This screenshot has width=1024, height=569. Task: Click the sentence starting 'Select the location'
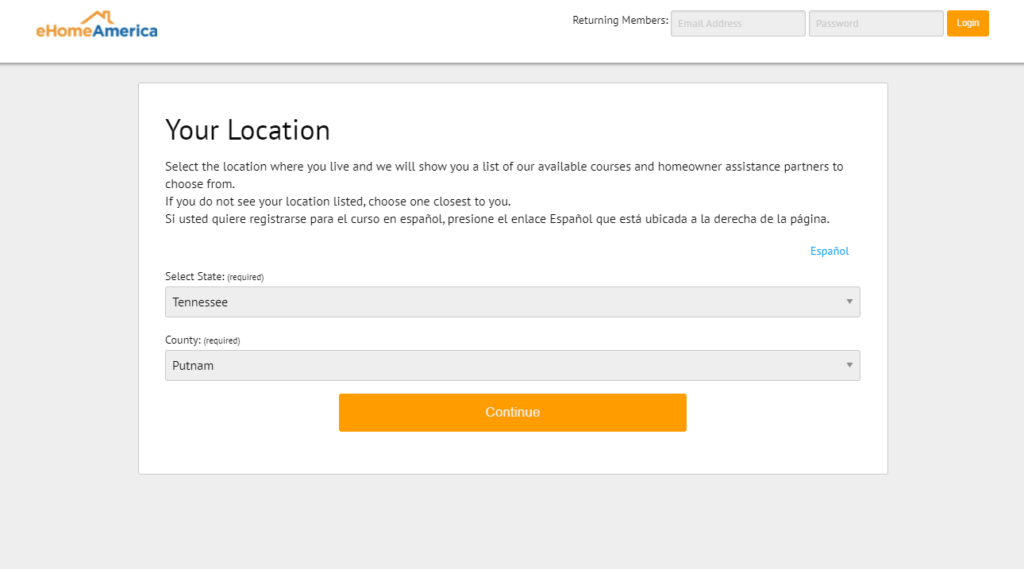point(504,175)
